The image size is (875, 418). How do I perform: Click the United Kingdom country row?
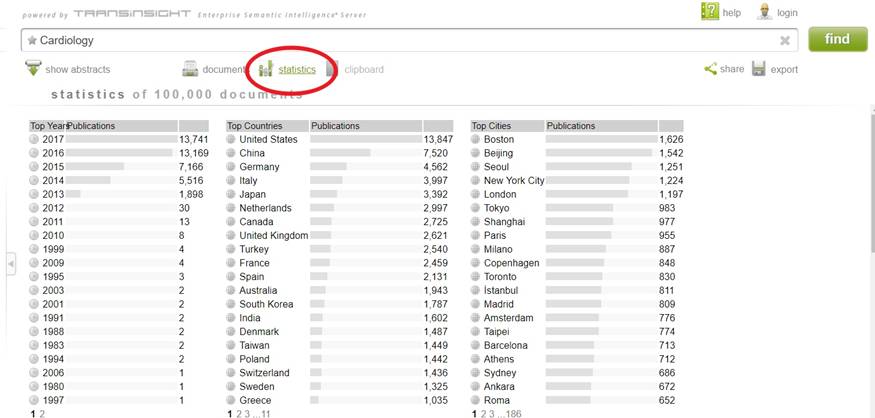coord(339,236)
